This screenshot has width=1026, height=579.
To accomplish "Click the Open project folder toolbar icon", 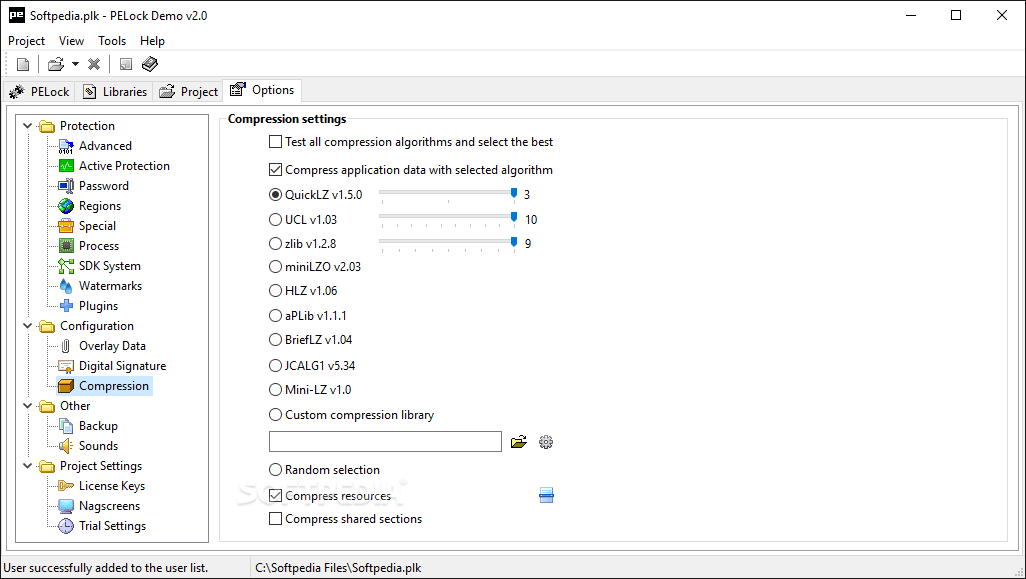I will (56, 64).
